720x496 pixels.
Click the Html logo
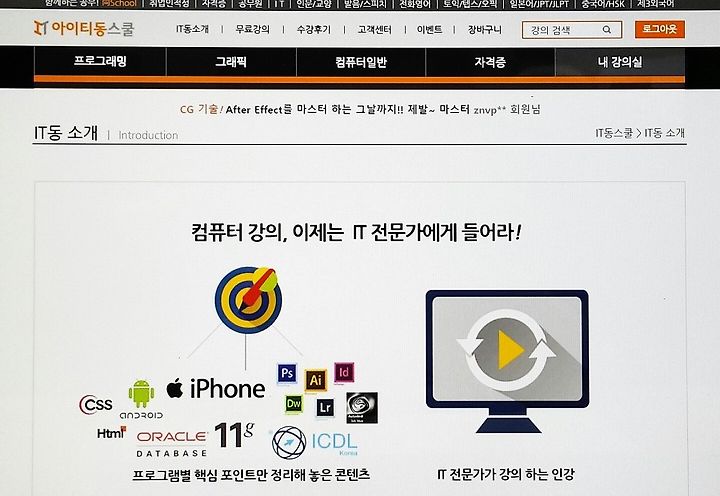(111, 432)
